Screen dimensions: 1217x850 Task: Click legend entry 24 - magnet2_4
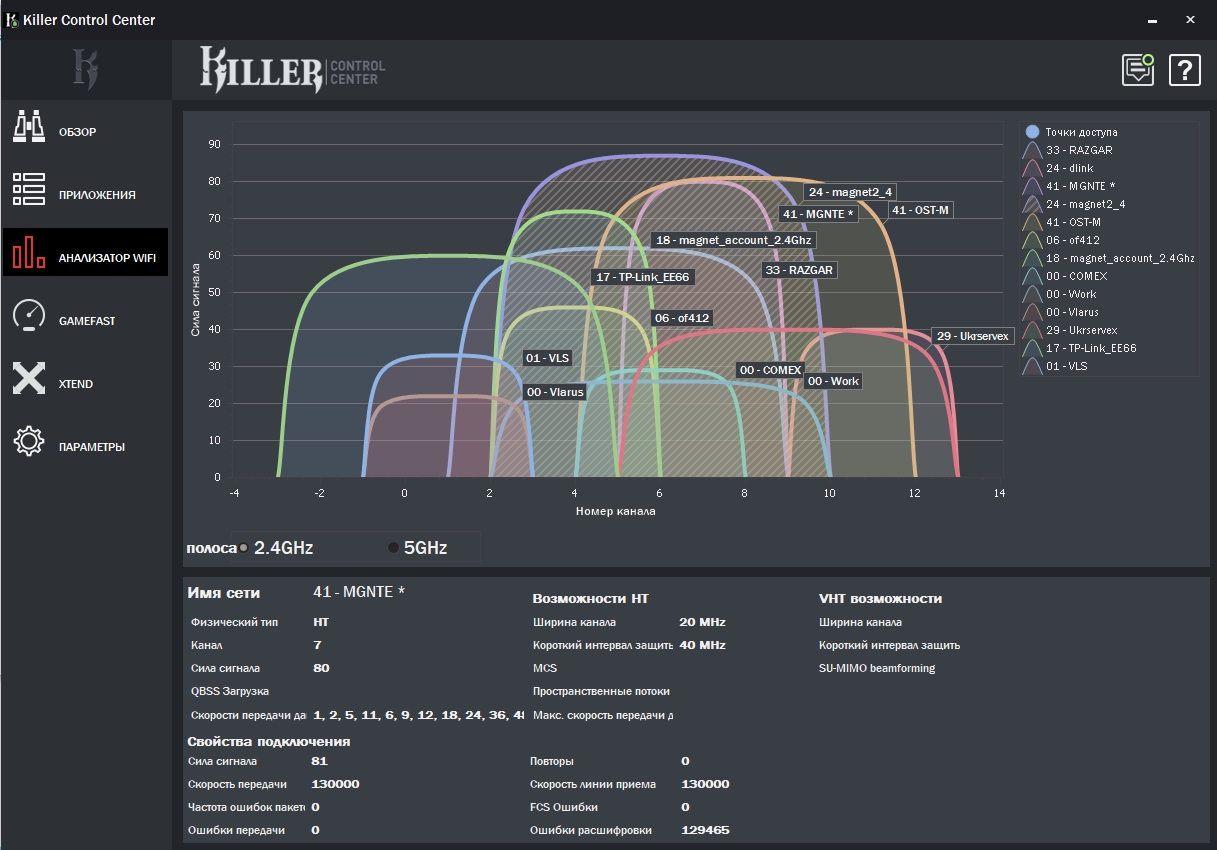click(1084, 204)
